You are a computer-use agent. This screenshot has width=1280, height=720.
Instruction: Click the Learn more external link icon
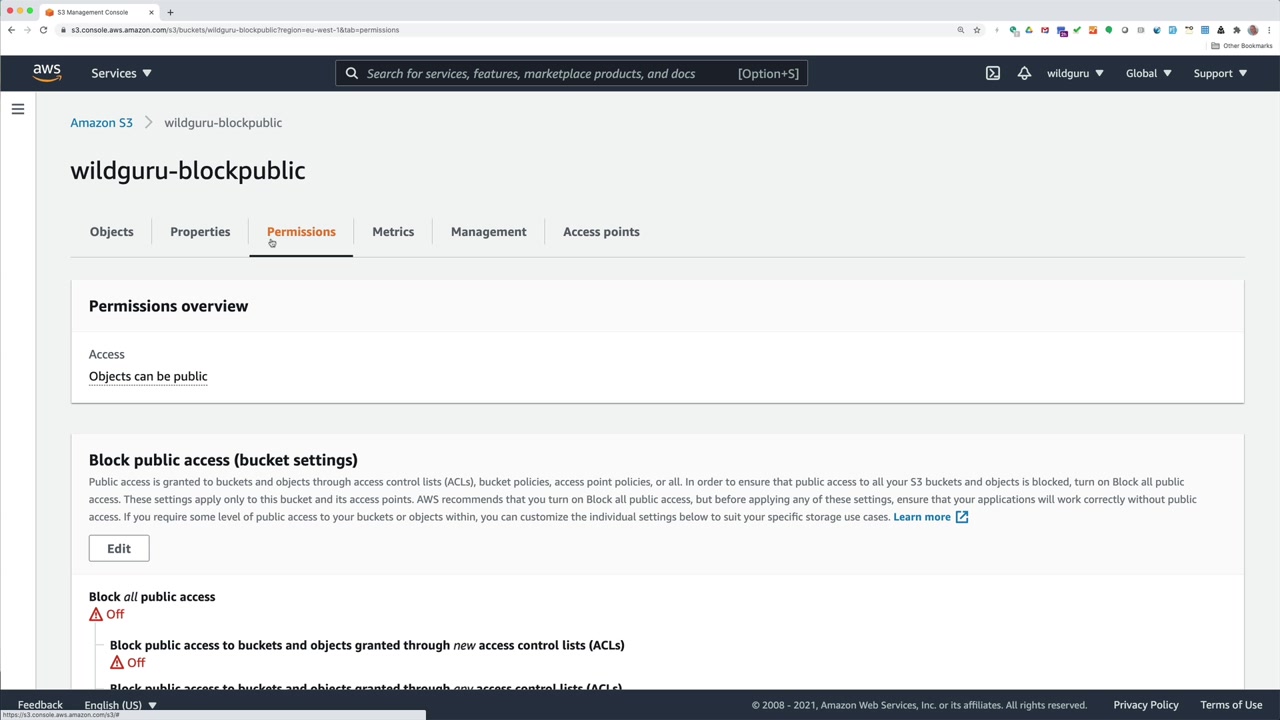click(962, 517)
